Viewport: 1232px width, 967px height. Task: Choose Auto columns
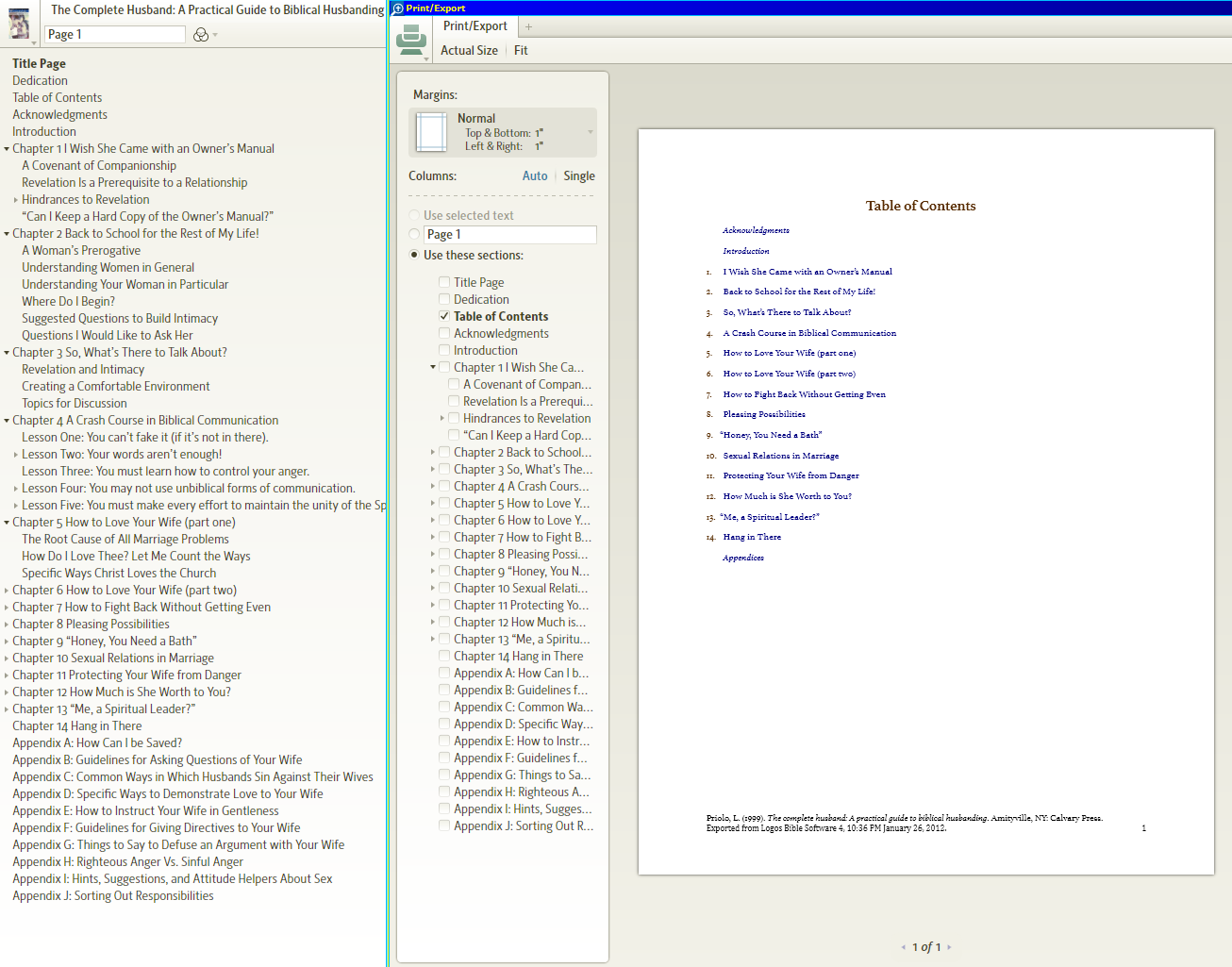click(x=535, y=176)
